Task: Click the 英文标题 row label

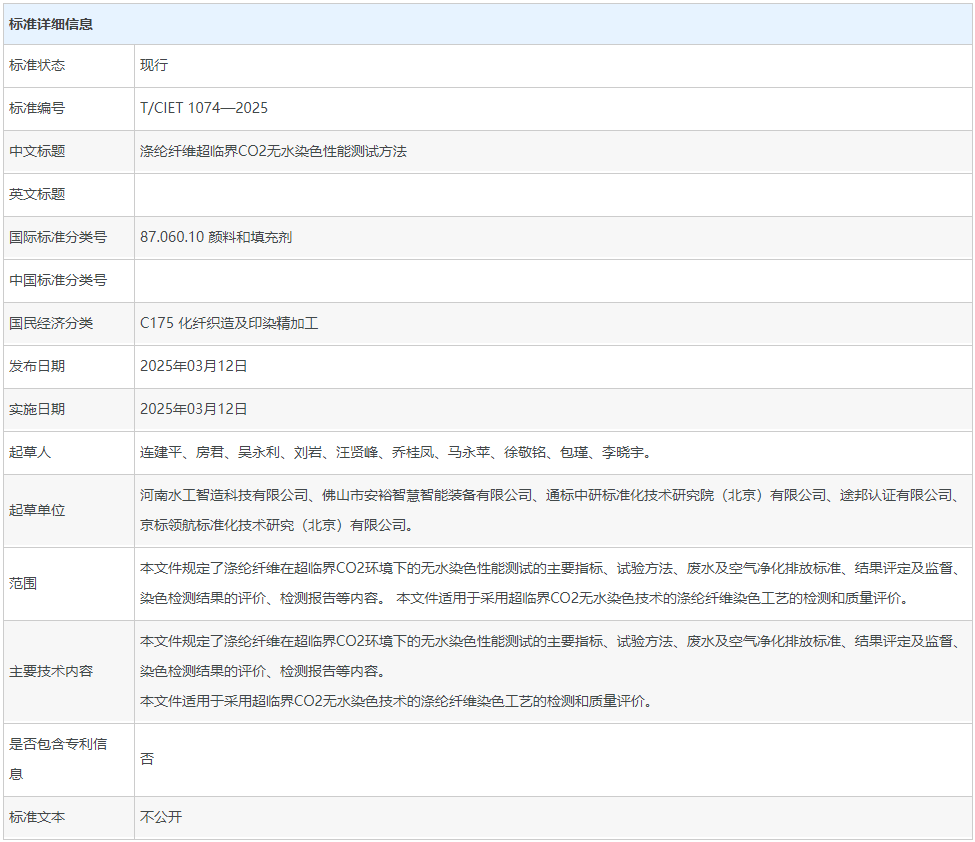Action: (37, 194)
